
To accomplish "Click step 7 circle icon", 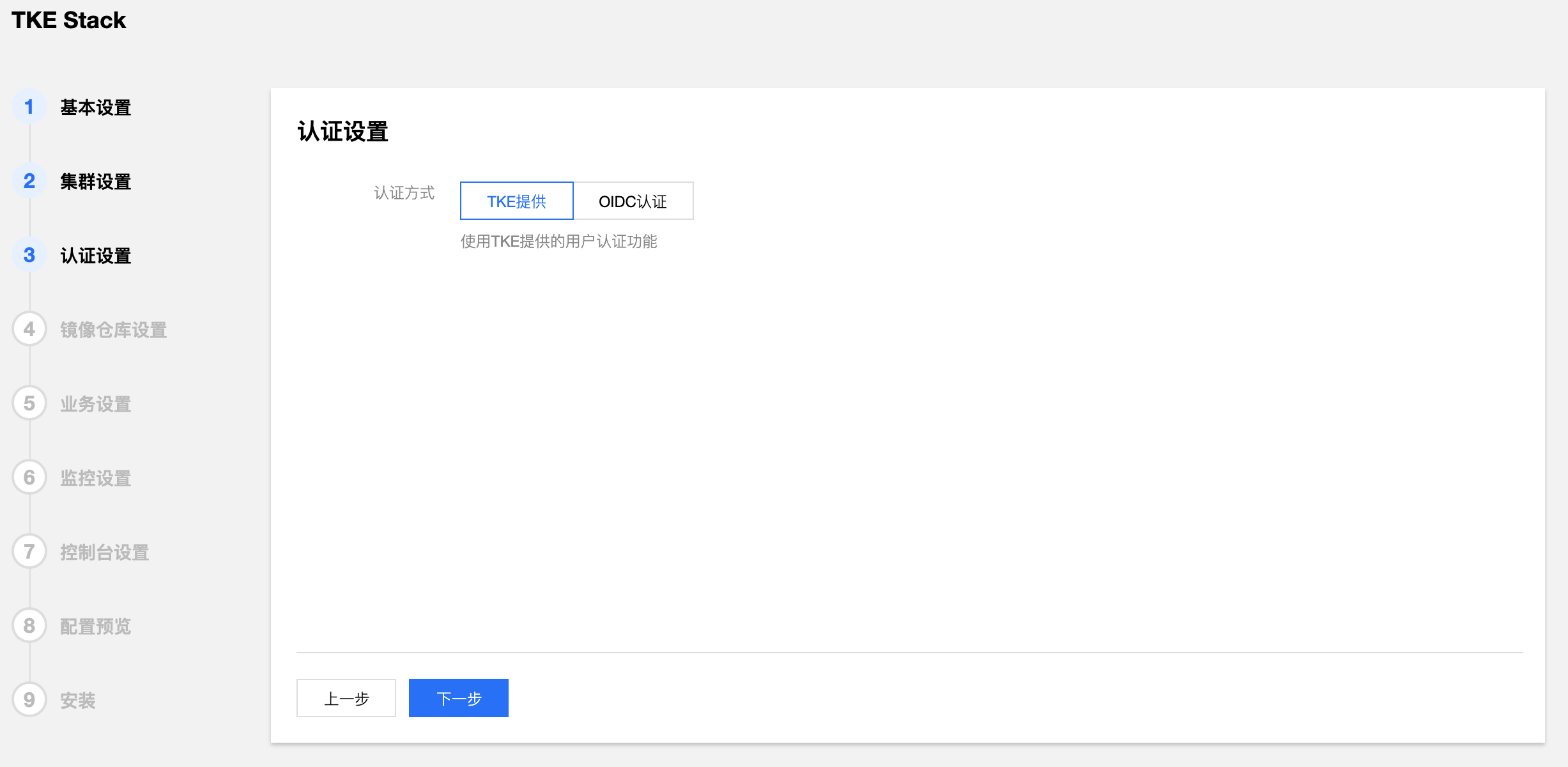I will [29, 552].
